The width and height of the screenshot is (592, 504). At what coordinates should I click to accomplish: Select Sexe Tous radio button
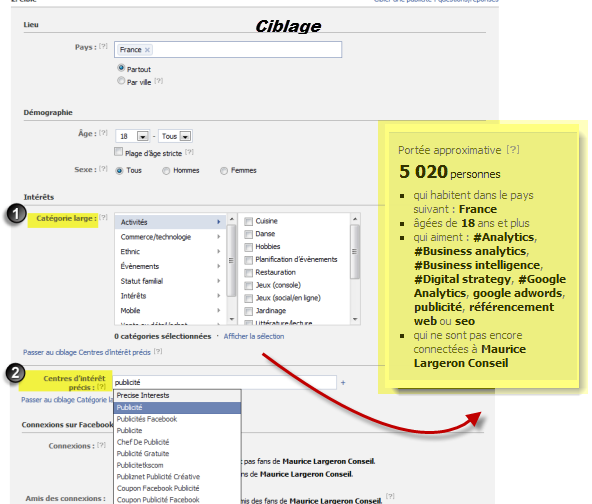point(119,171)
